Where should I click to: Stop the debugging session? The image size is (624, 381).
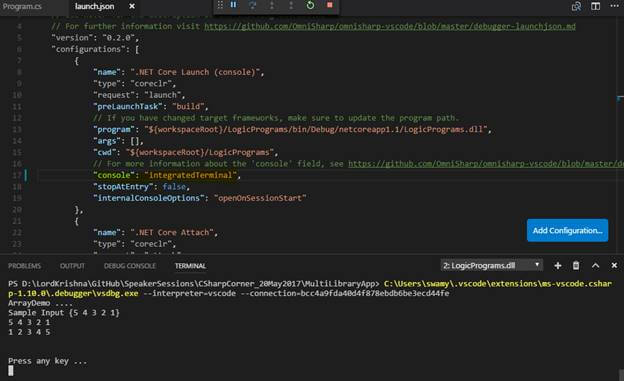pyautogui.click(x=330, y=5)
